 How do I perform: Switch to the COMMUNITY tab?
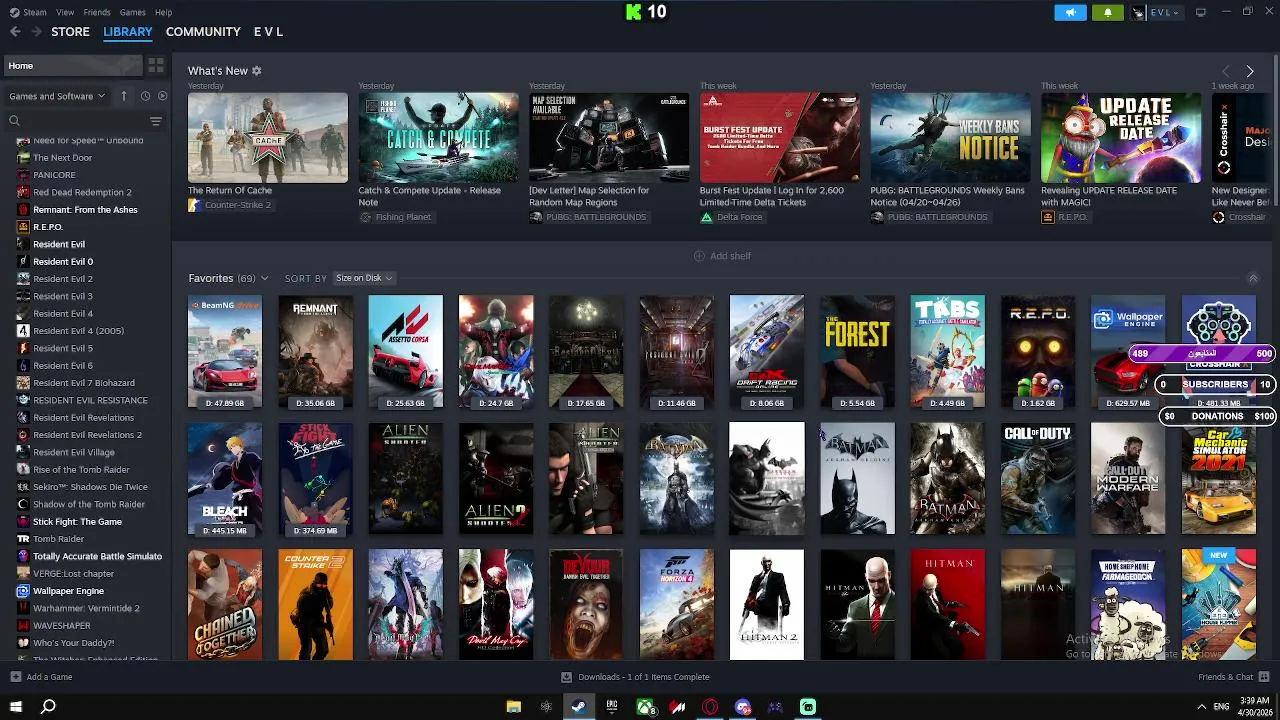pyautogui.click(x=203, y=32)
